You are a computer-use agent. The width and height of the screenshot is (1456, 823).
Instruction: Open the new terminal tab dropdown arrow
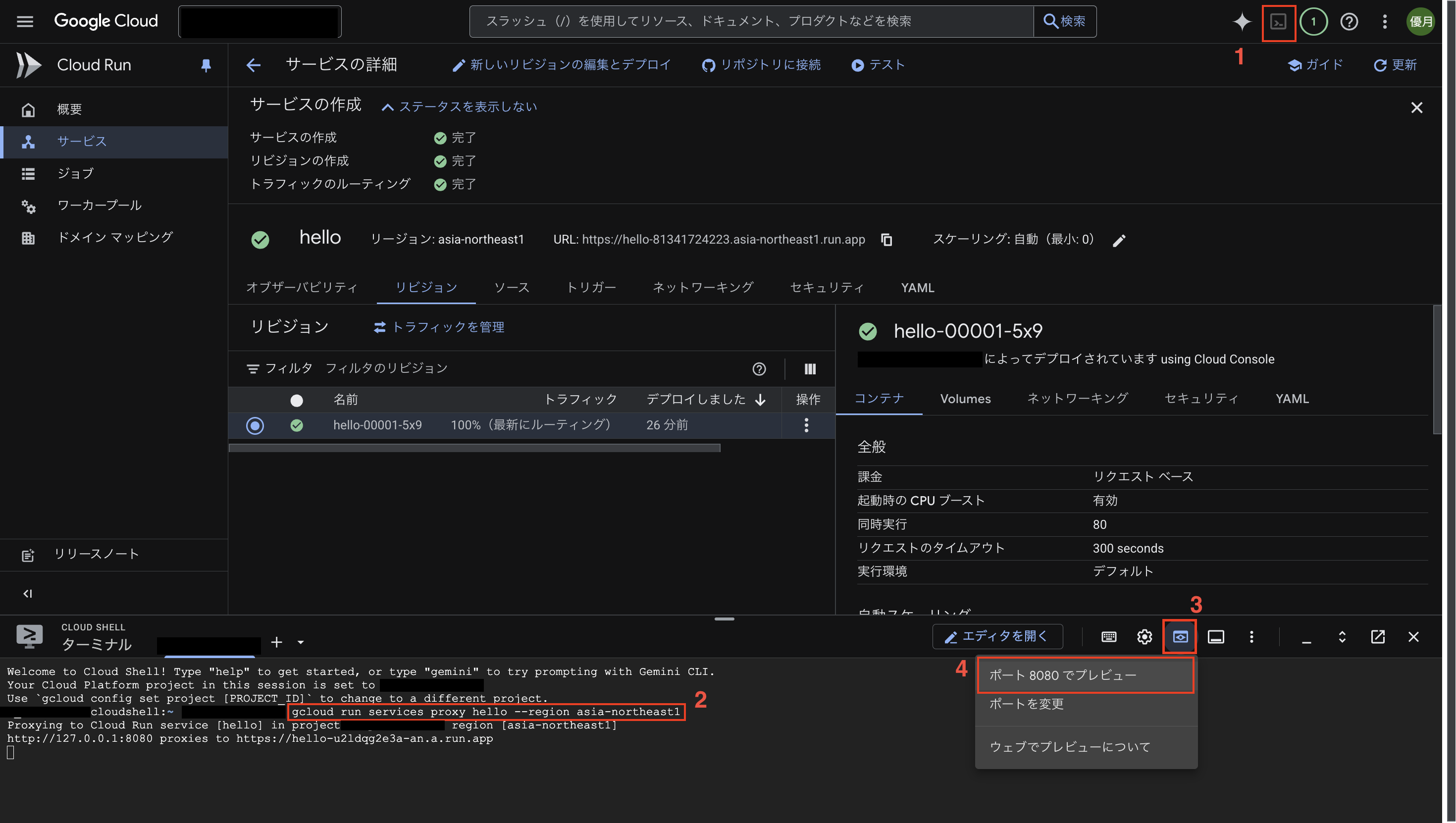click(x=300, y=642)
